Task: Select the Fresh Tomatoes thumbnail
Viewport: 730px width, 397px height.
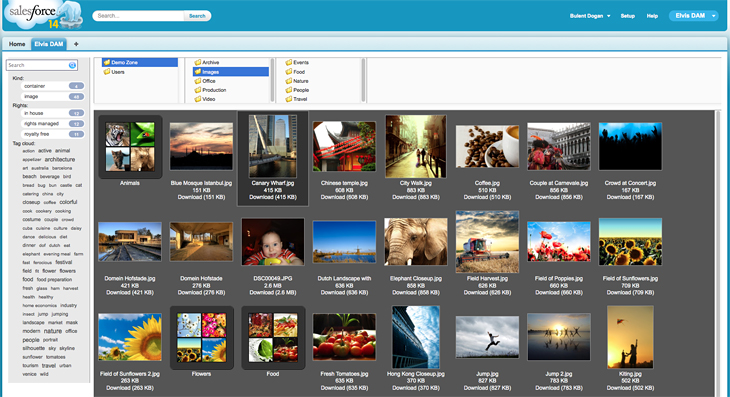Action: coord(345,337)
